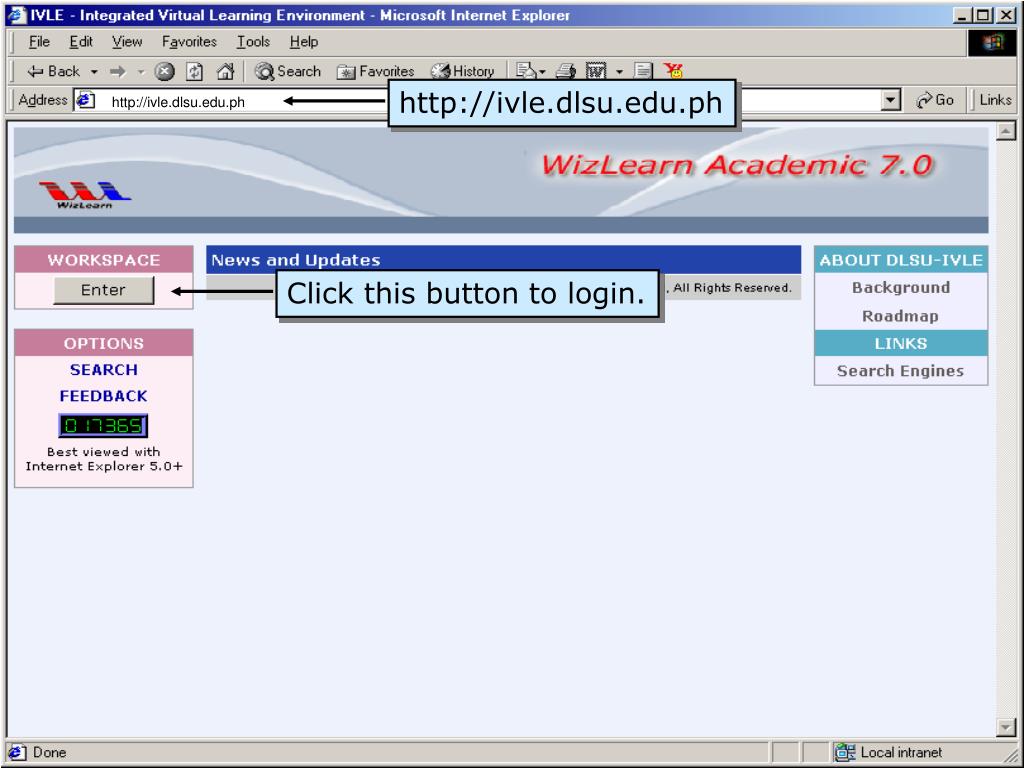Open the Address bar dropdown list
The width and height of the screenshot is (1024, 768).
(891, 101)
